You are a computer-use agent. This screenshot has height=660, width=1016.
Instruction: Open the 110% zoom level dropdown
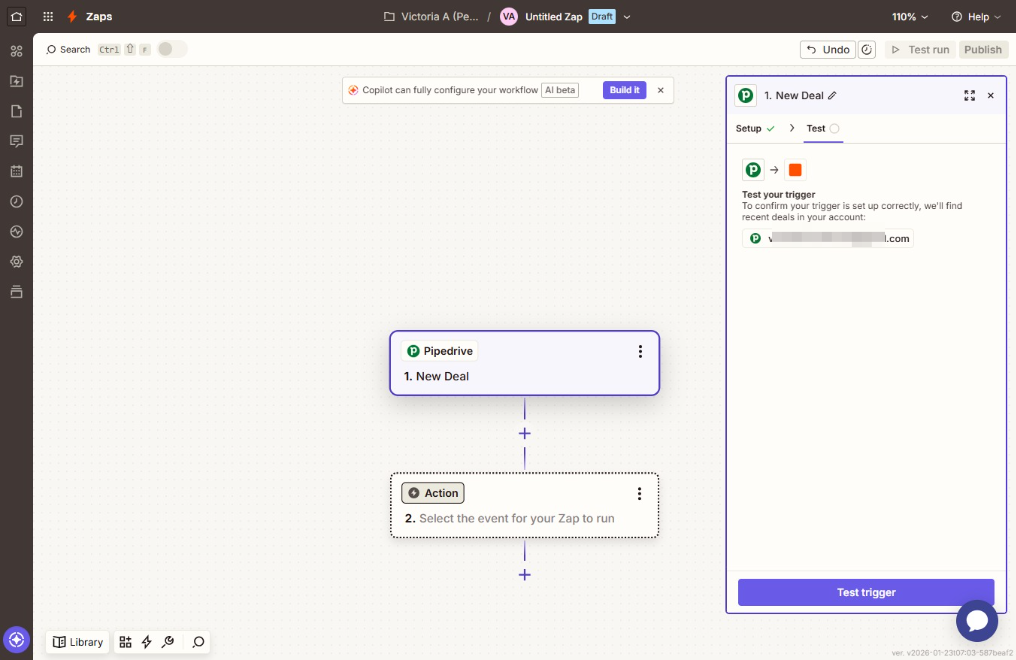click(x=910, y=17)
